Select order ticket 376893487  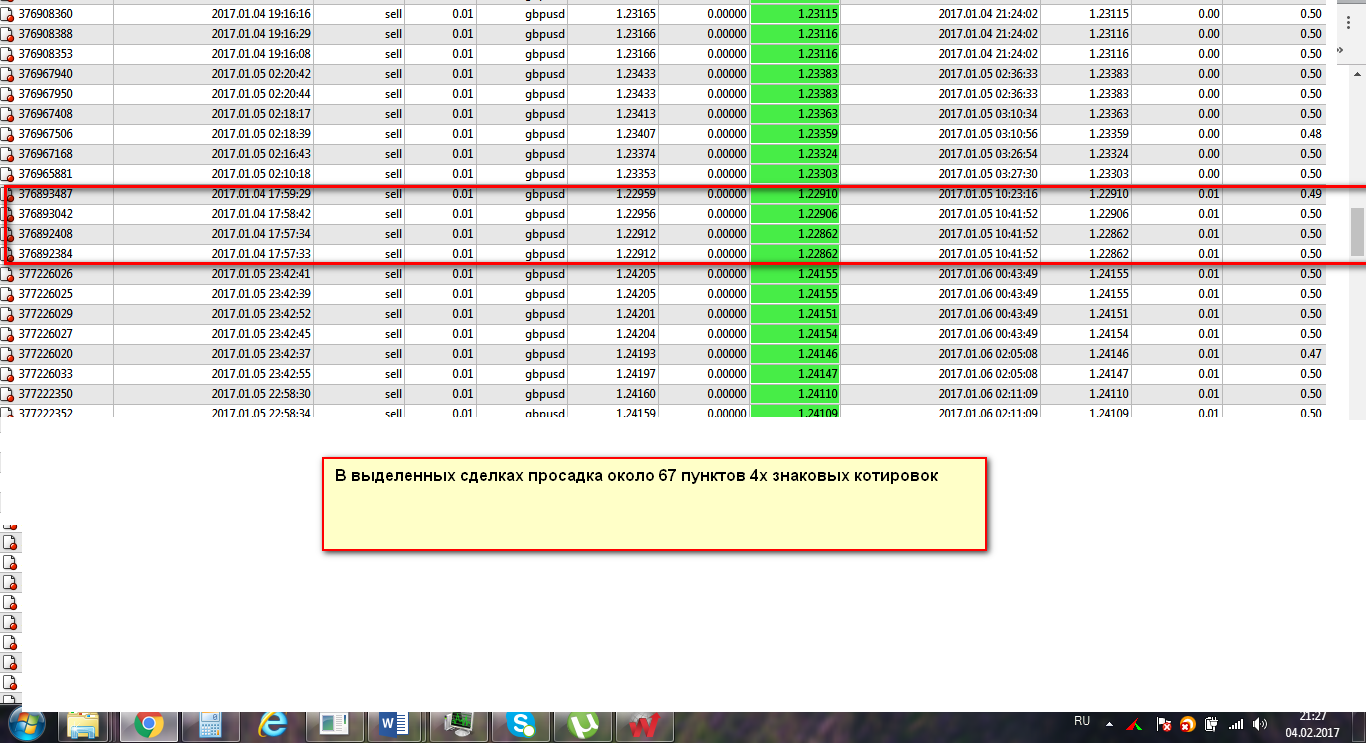[x=46, y=194]
